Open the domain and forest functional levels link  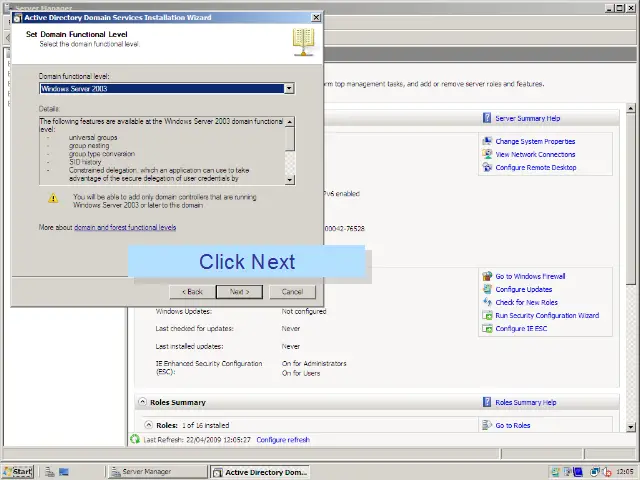click(x=125, y=227)
